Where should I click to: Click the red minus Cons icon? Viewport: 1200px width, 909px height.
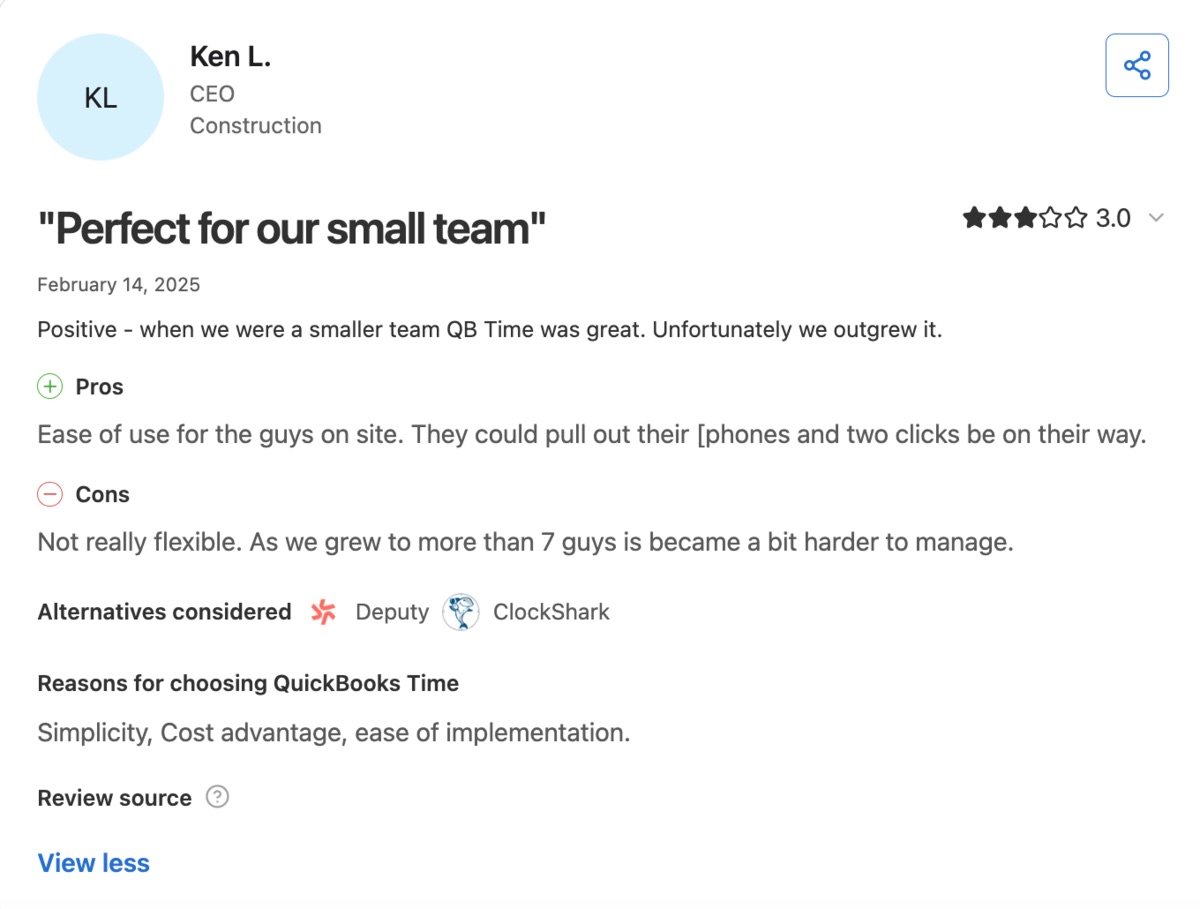pos(49,494)
